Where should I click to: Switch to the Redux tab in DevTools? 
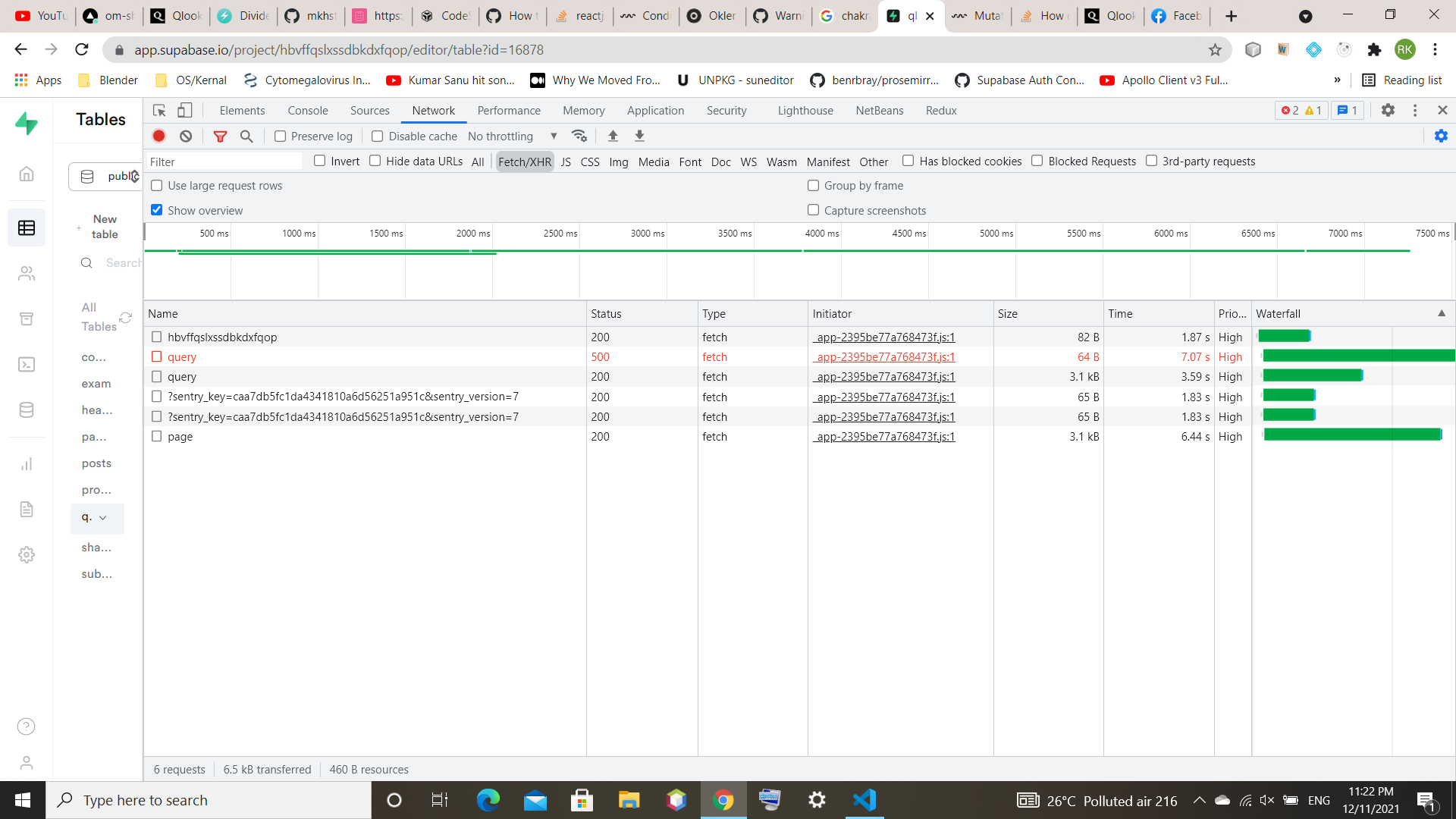point(940,110)
